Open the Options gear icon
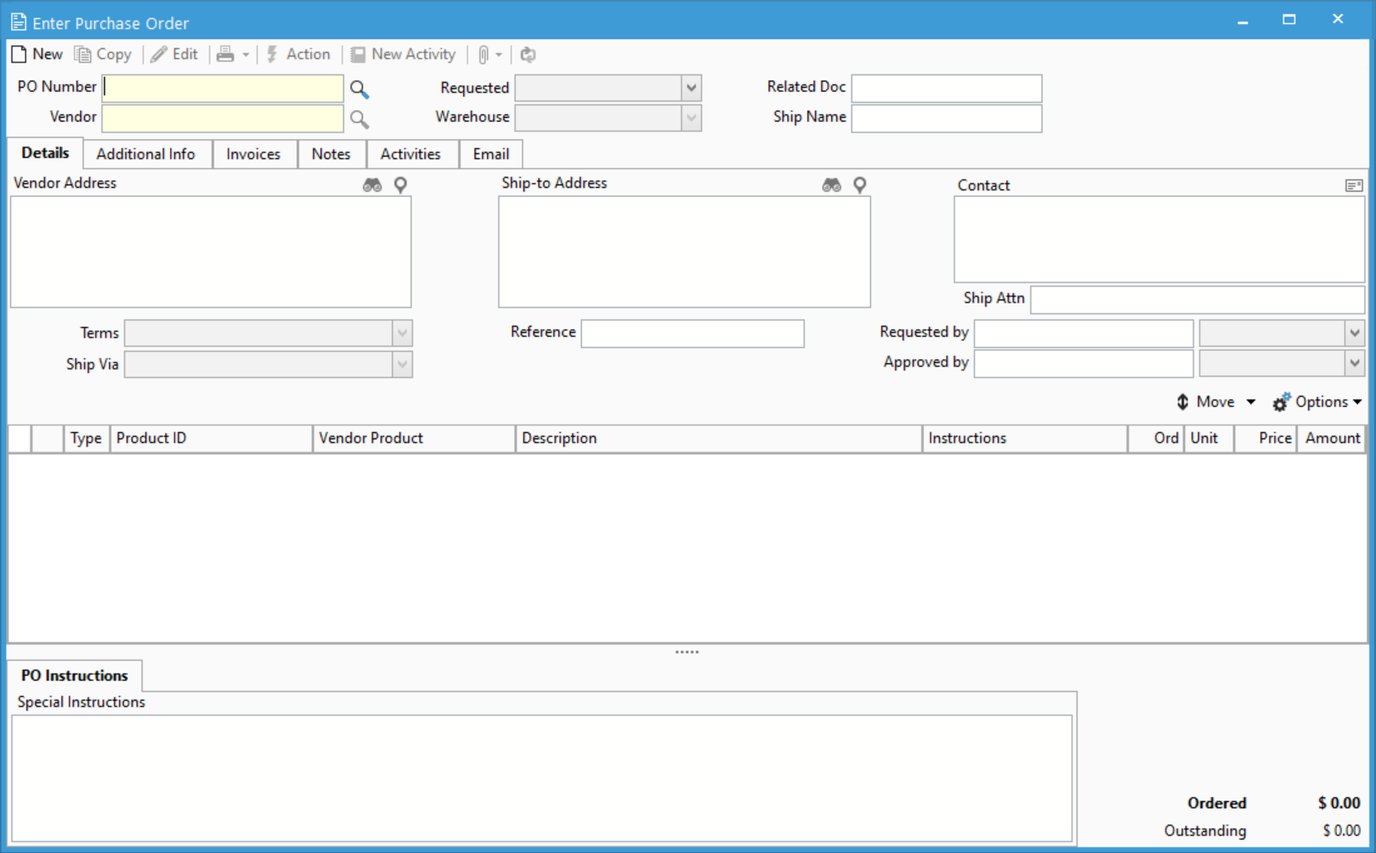The image size is (1376, 853). [1280, 401]
